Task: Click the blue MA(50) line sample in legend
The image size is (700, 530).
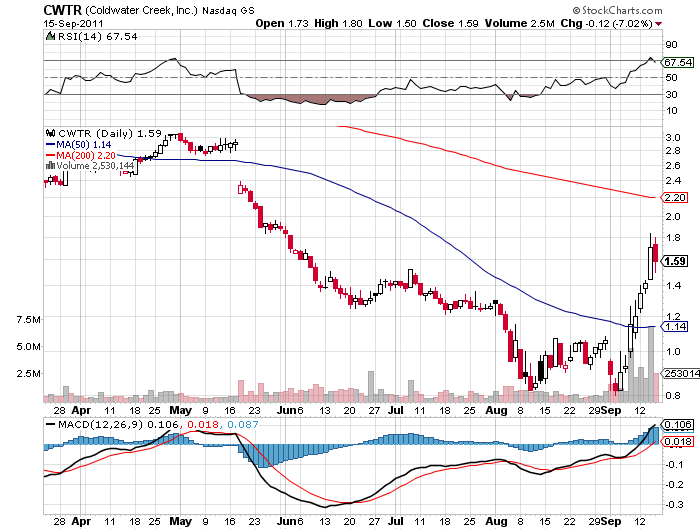Action: (50, 145)
